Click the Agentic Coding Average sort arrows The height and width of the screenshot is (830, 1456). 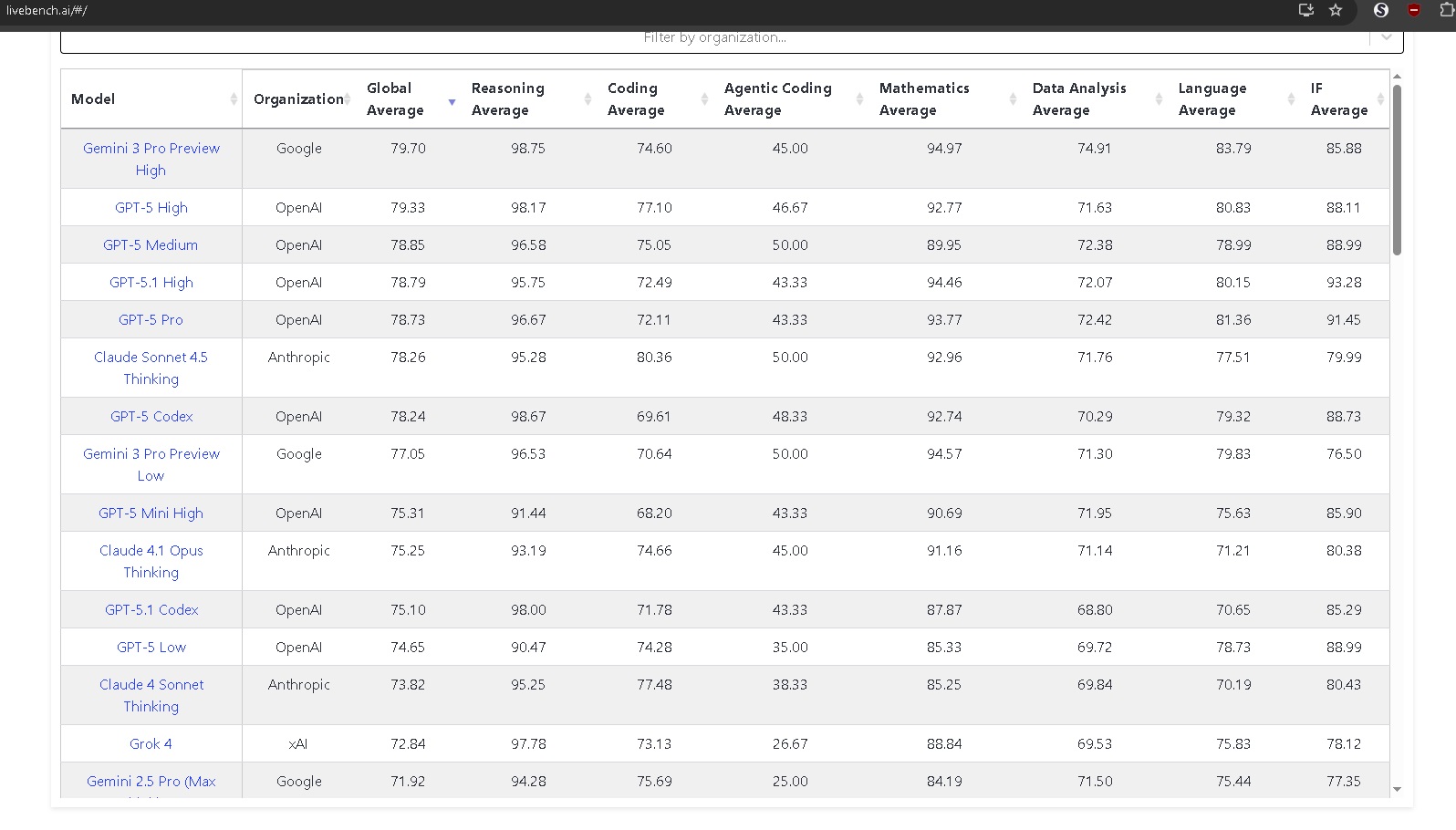coord(859,99)
